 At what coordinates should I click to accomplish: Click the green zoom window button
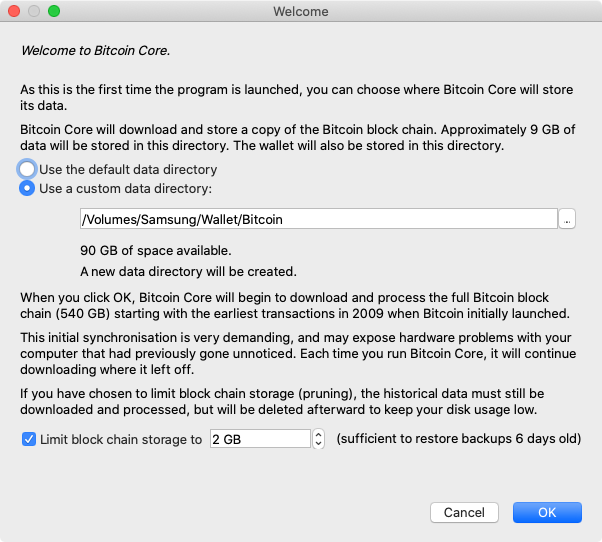click(54, 11)
